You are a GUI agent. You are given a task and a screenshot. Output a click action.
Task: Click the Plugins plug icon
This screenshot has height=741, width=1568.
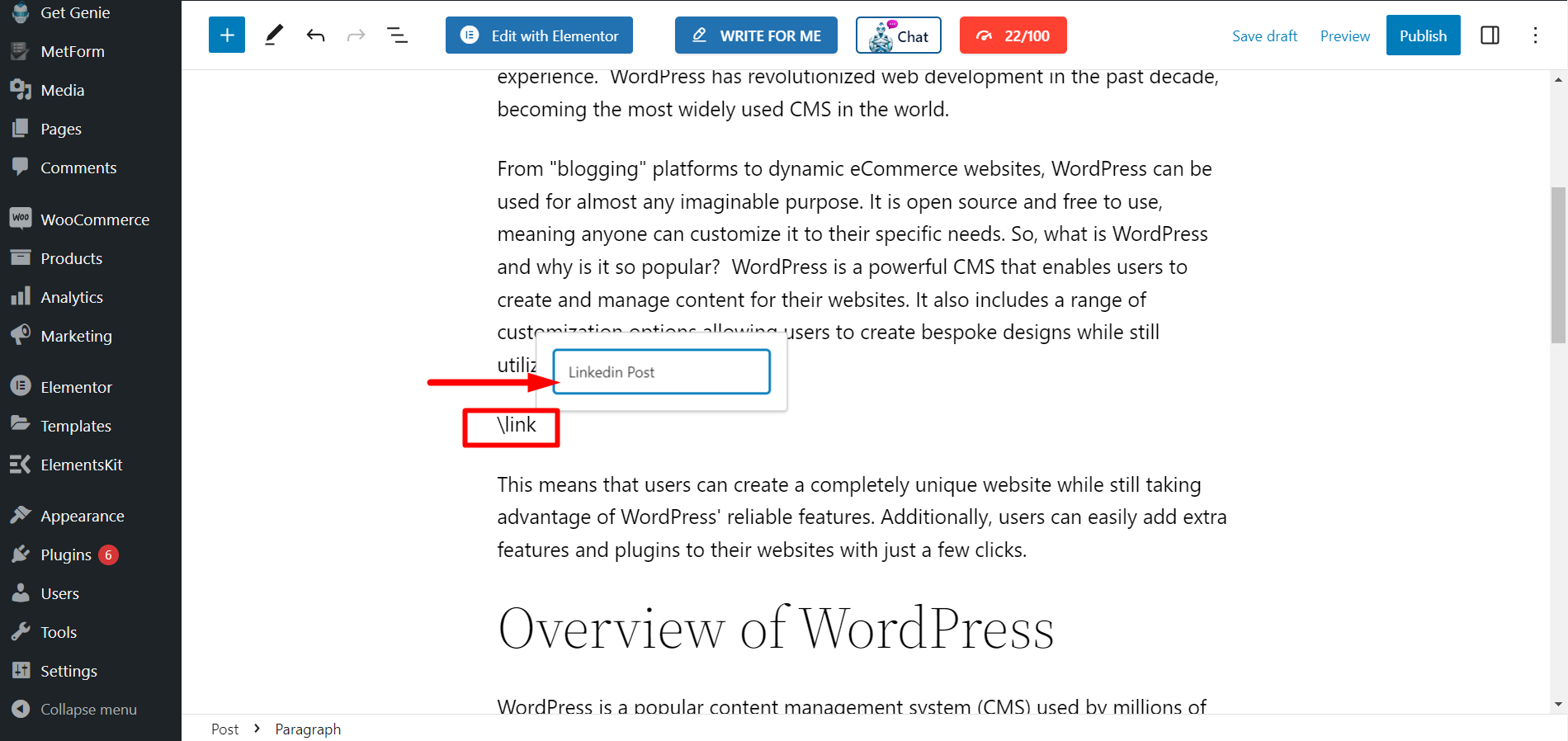pos(21,555)
